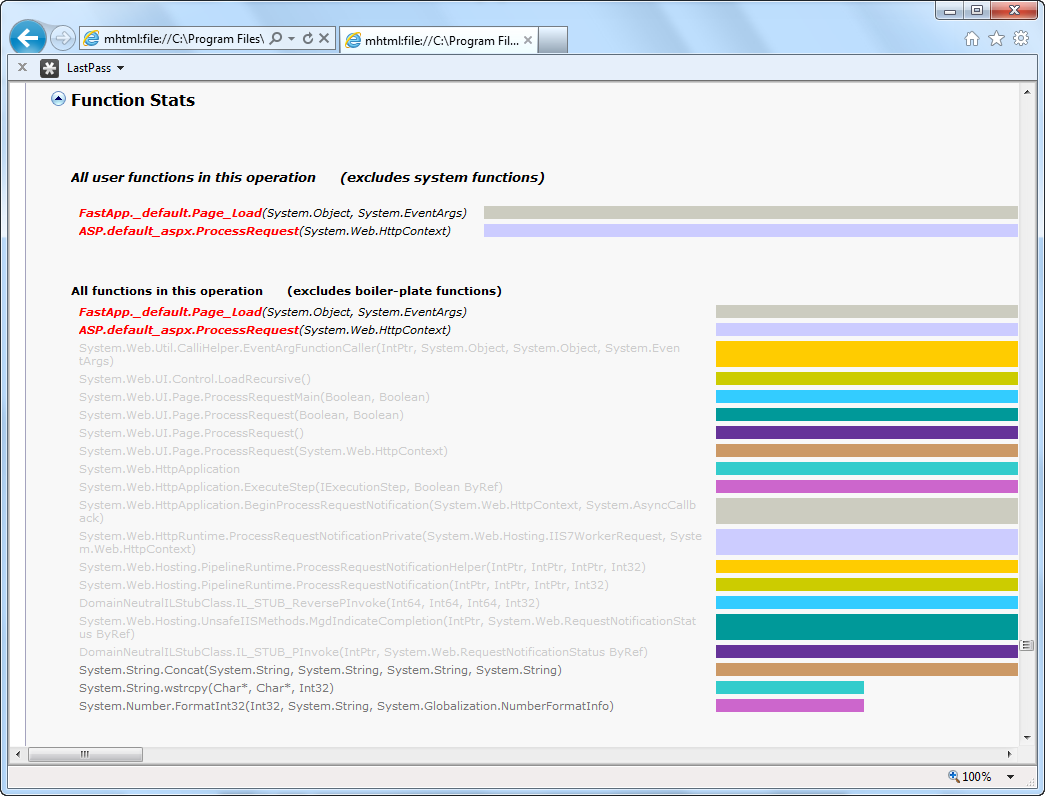Image resolution: width=1045 pixels, height=796 pixels.
Task: Open the browser Home page
Action: tap(971, 36)
